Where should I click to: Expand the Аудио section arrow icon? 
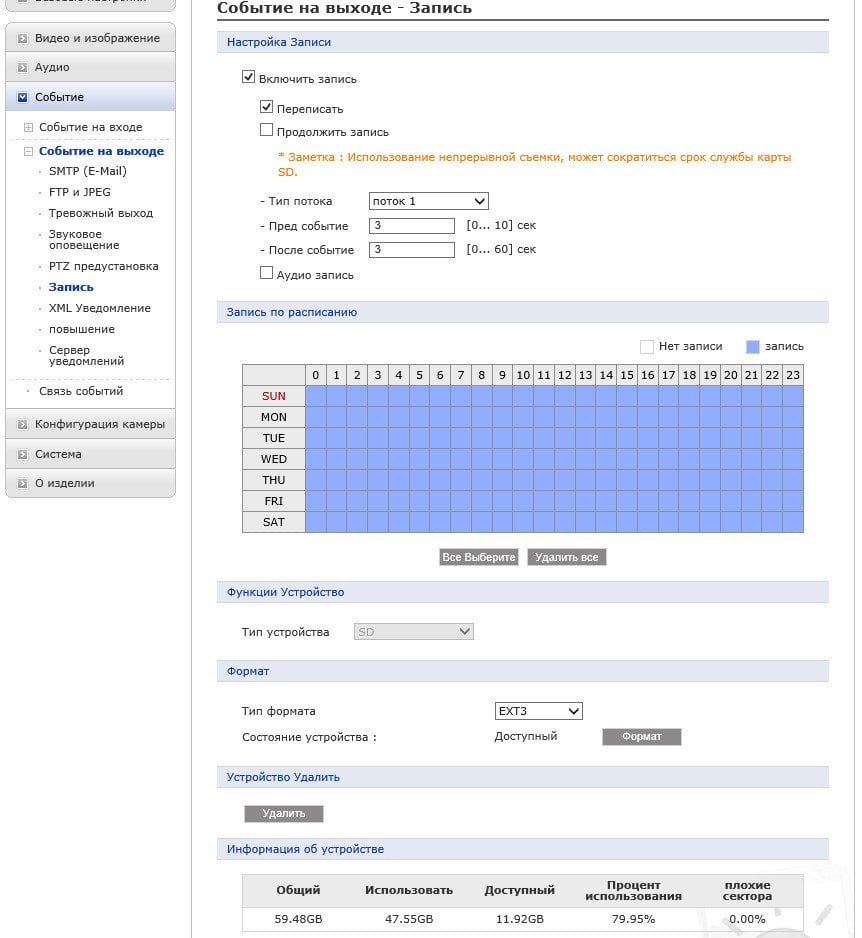22,68
